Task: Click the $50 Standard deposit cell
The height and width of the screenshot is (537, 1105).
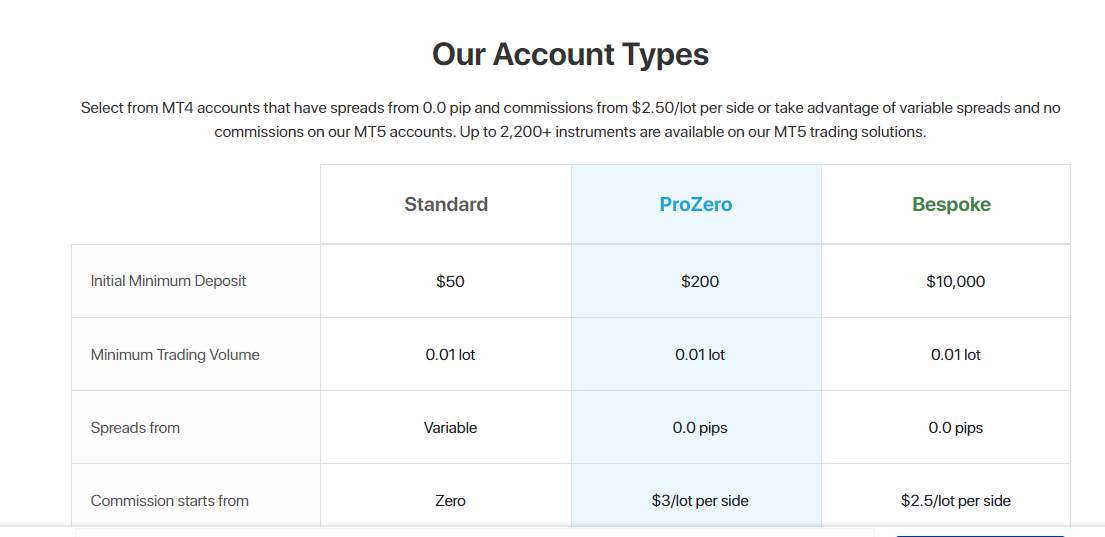Action: pyautogui.click(x=450, y=281)
